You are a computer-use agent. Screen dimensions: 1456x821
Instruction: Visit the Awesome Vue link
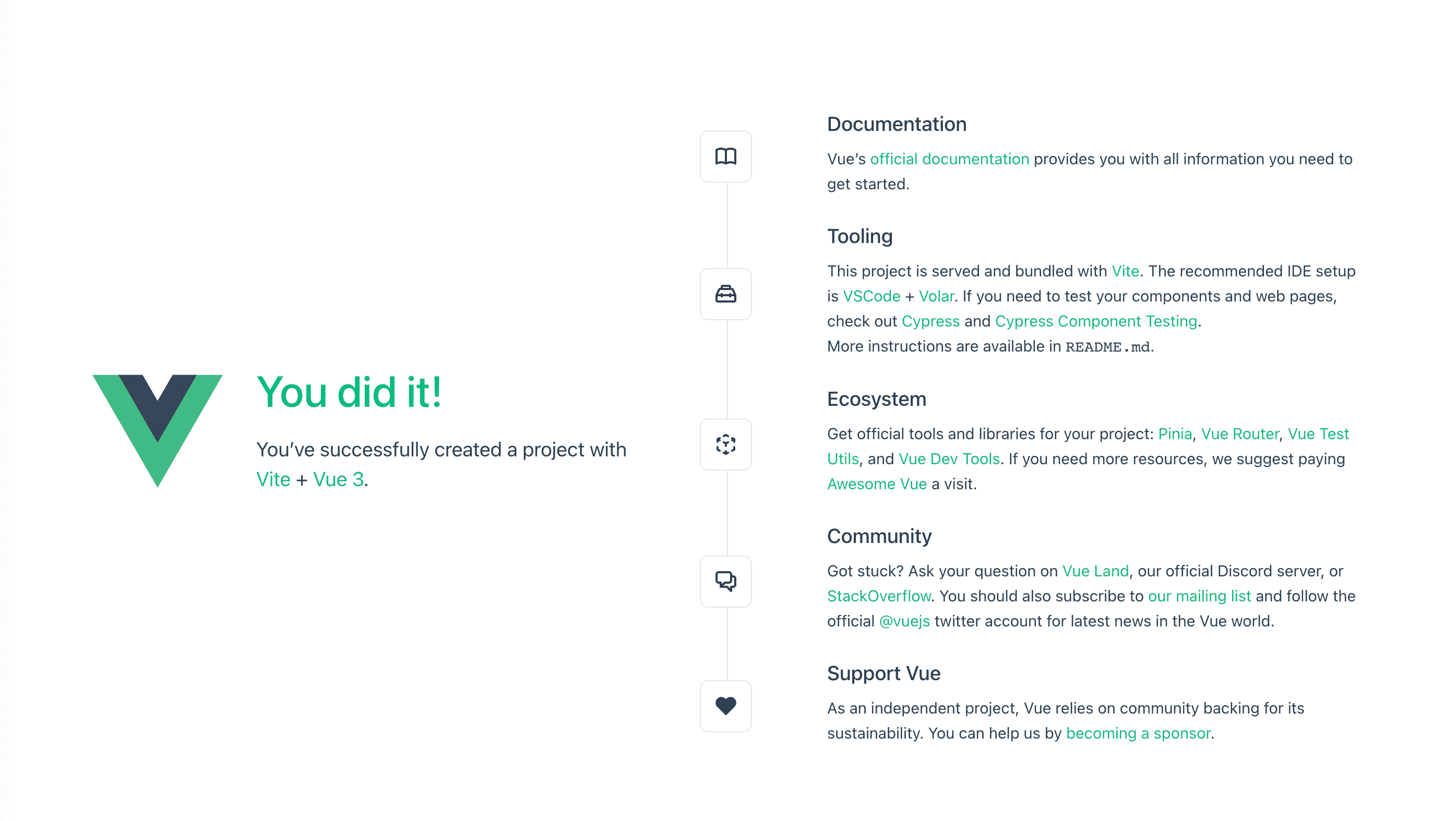877,484
